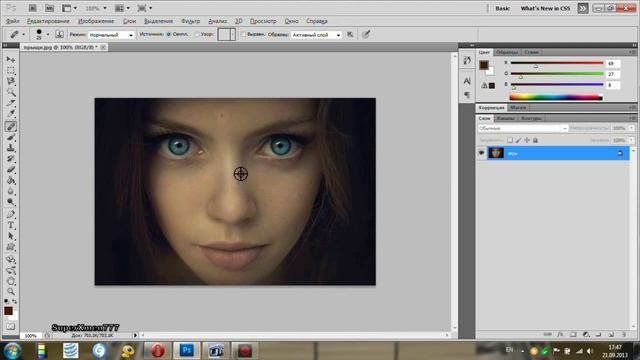Open the Paragraph panel icon
640x360 pixels.
click(x=467, y=95)
